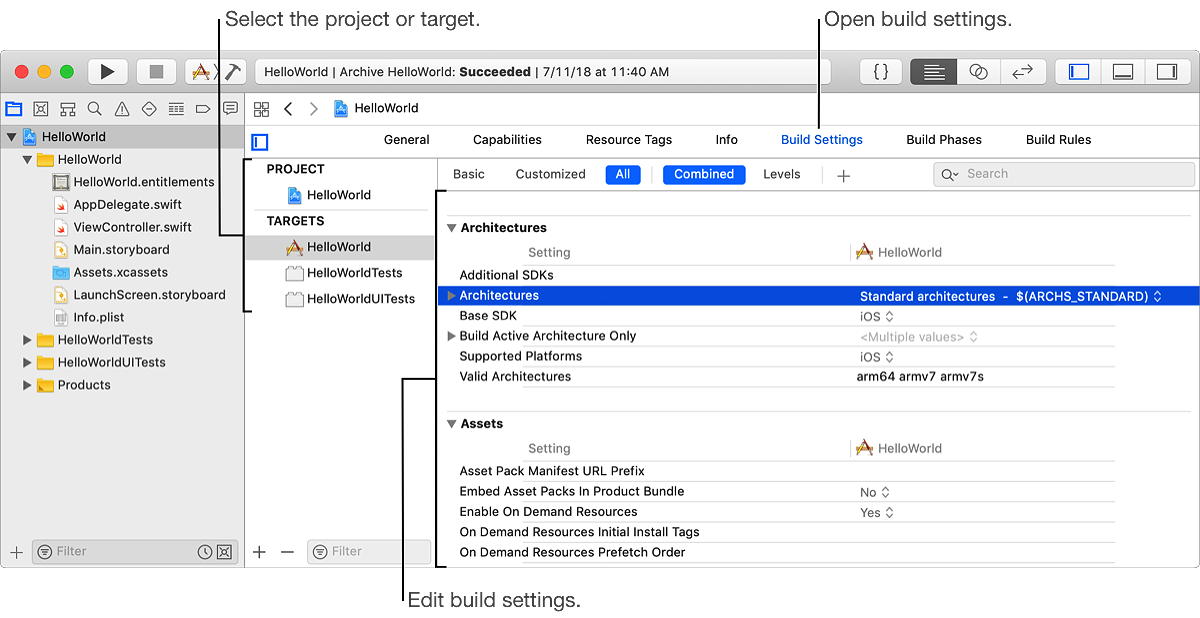The image size is (1200, 618).
Task: Expand the HelloWorldTests group in navigator
Action: (27, 340)
